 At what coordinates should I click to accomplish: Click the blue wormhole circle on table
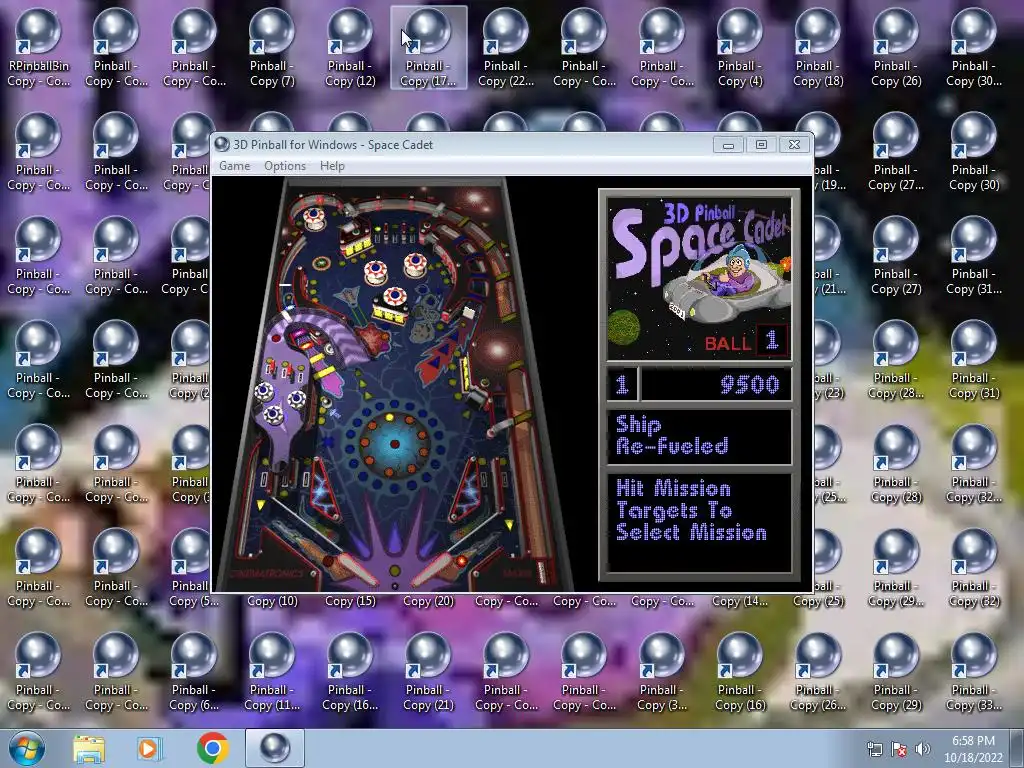click(394, 443)
